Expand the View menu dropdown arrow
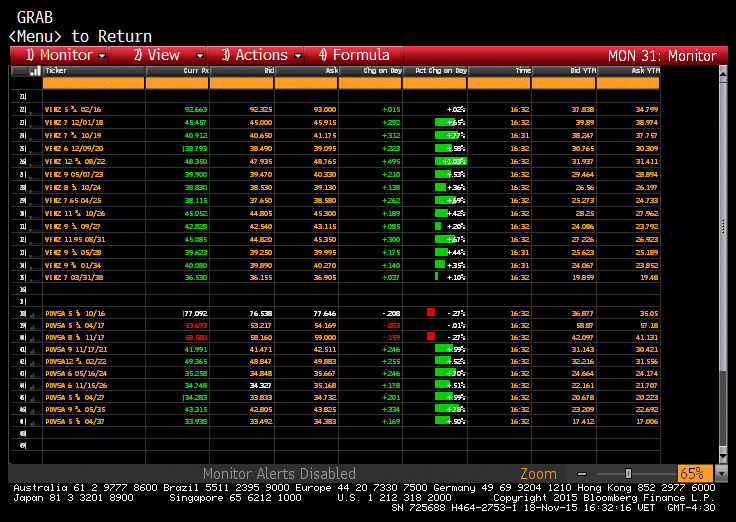This screenshot has width=736, height=522. tap(199, 56)
